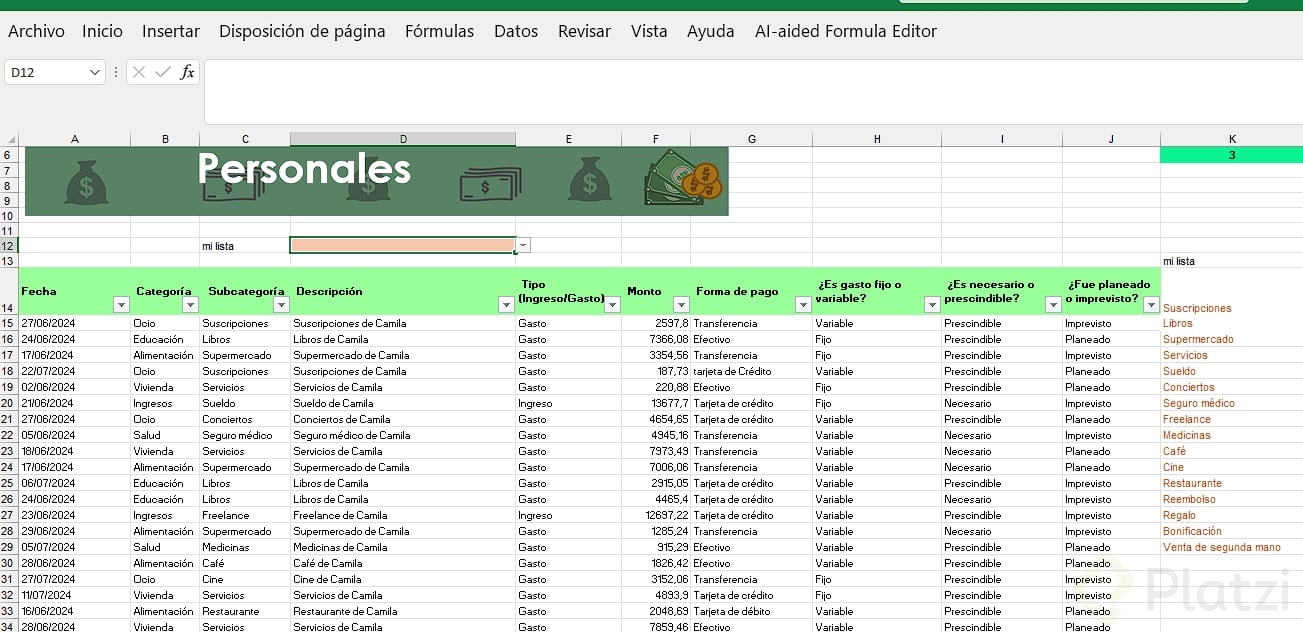Open the Monto column filter button
This screenshot has width=1303, height=632.
[x=681, y=305]
